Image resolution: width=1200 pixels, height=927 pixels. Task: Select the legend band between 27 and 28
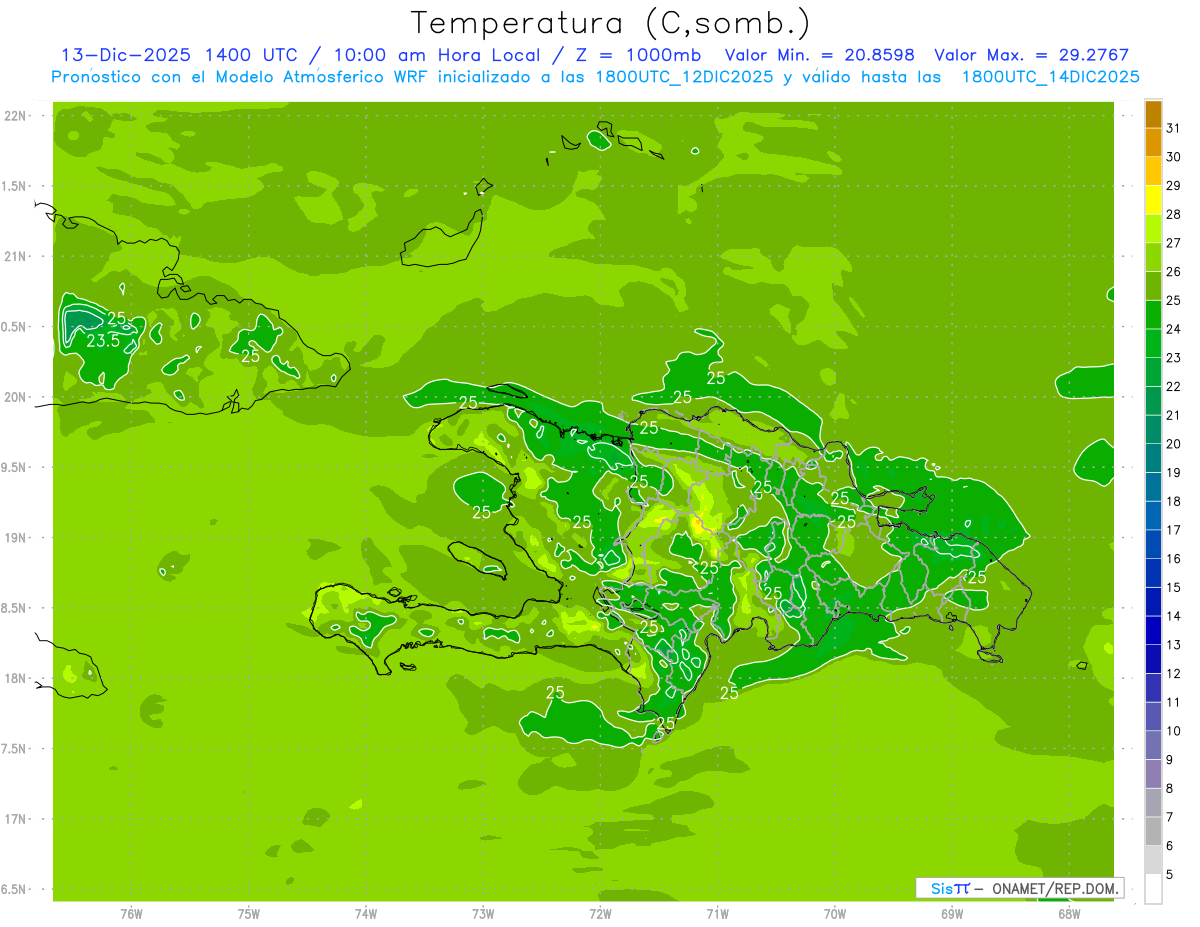(1153, 228)
